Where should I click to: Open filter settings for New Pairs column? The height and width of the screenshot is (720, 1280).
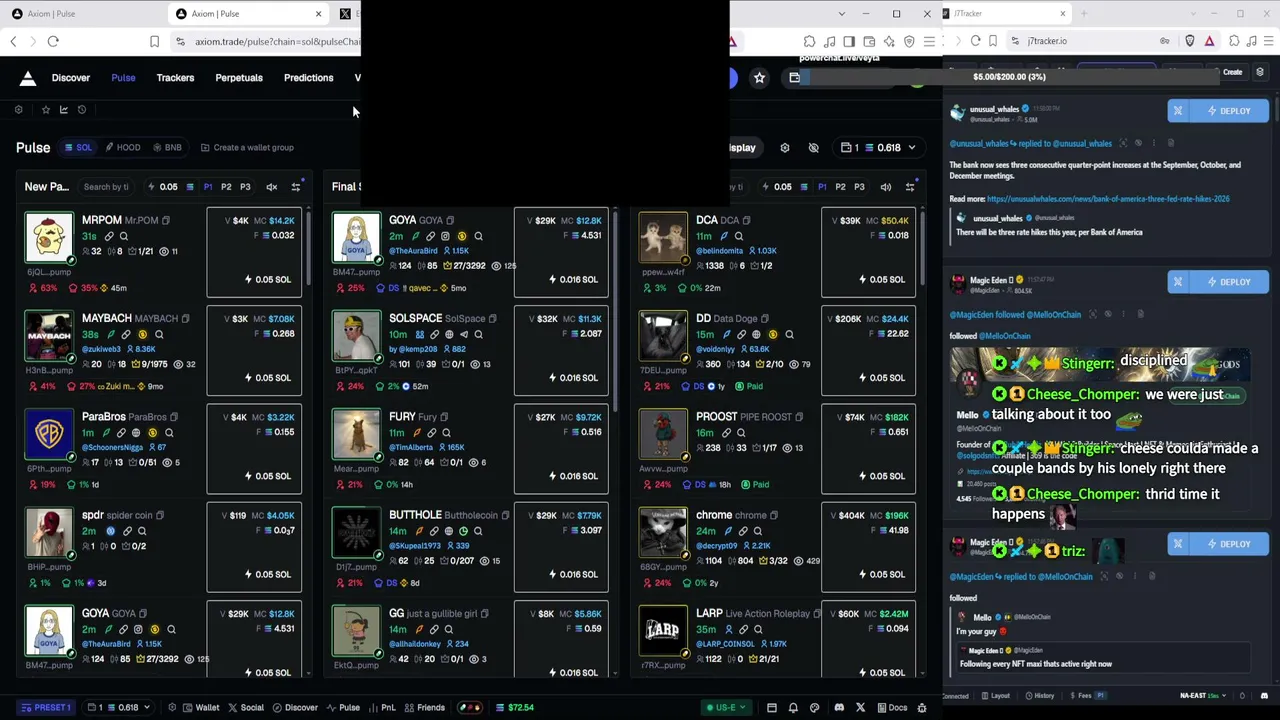coord(296,187)
